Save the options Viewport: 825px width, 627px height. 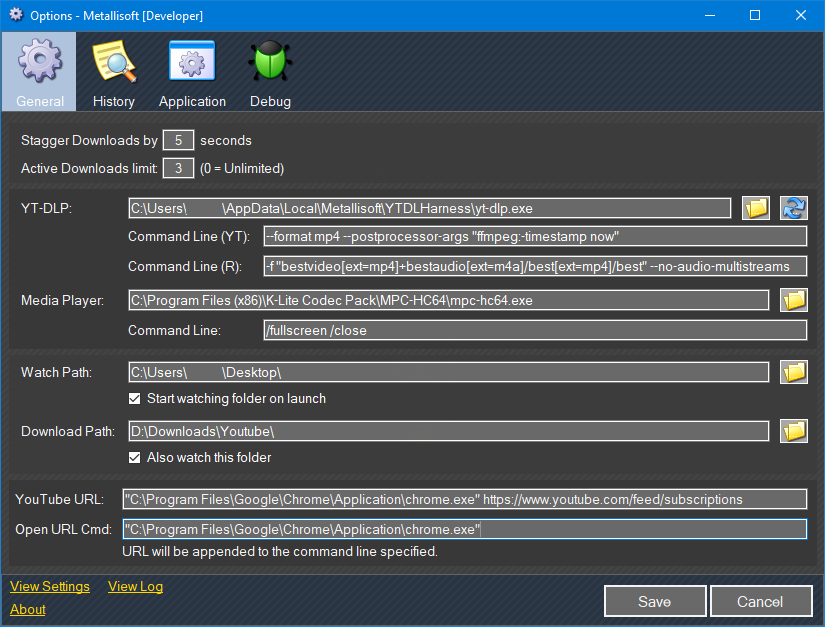click(654, 601)
